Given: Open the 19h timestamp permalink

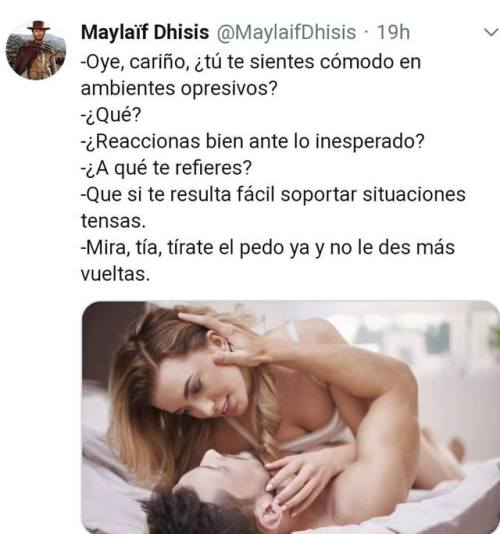Looking at the screenshot, I should [393, 33].
